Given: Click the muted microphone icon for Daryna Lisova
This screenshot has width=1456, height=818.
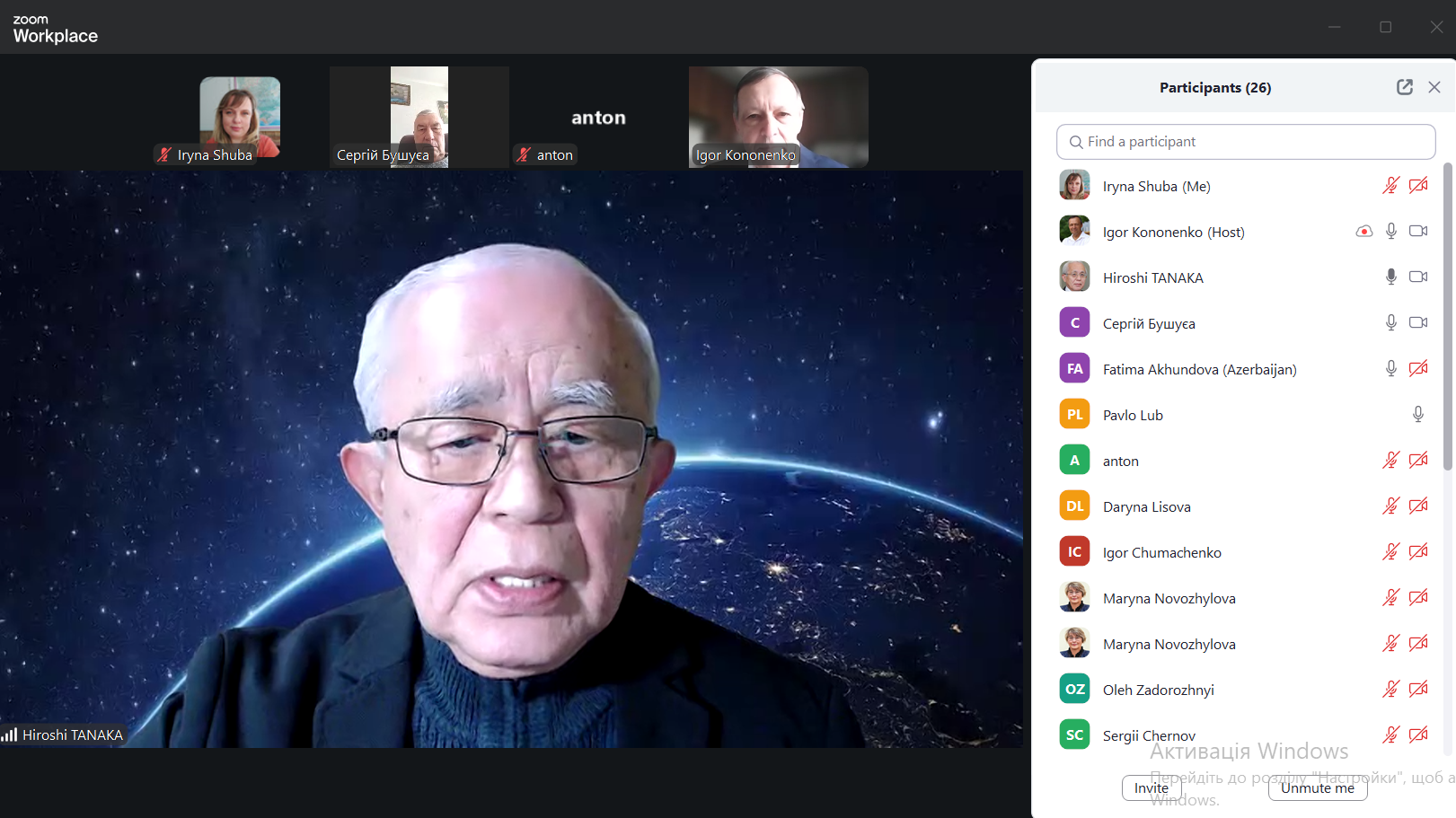Looking at the screenshot, I should pos(1390,506).
